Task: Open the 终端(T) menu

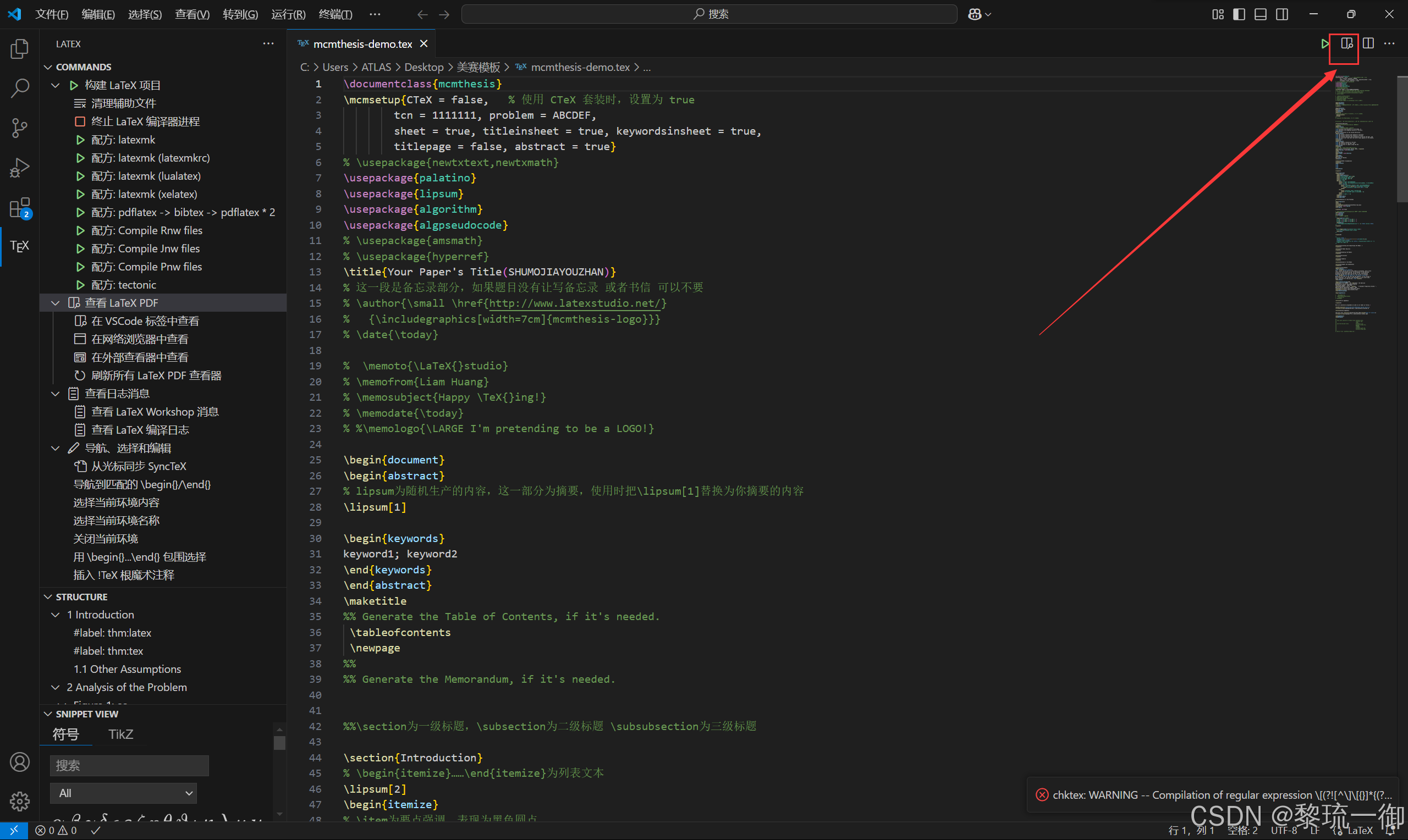Action: [x=335, y=14]
